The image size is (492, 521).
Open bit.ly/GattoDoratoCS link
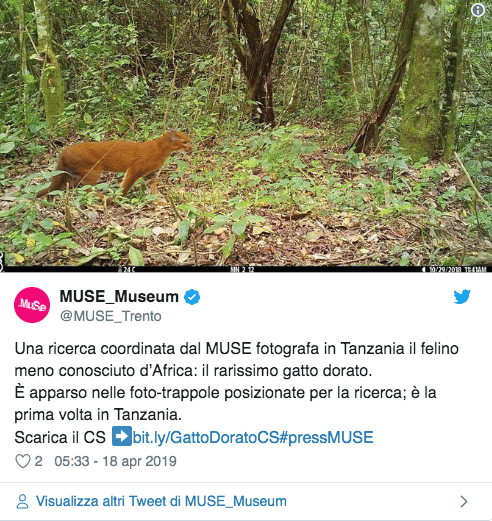[x=206, y=437]
